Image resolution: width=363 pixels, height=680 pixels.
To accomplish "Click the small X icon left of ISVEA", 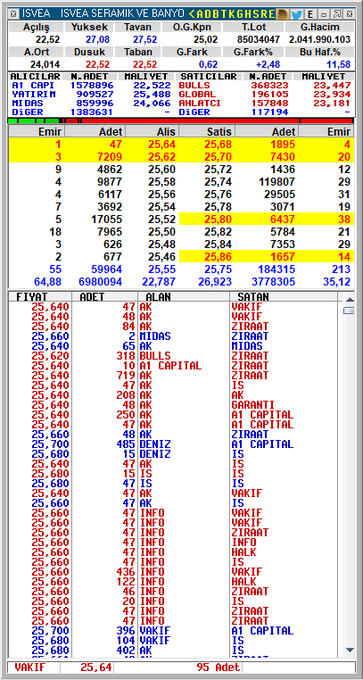I will coord(13,14).
